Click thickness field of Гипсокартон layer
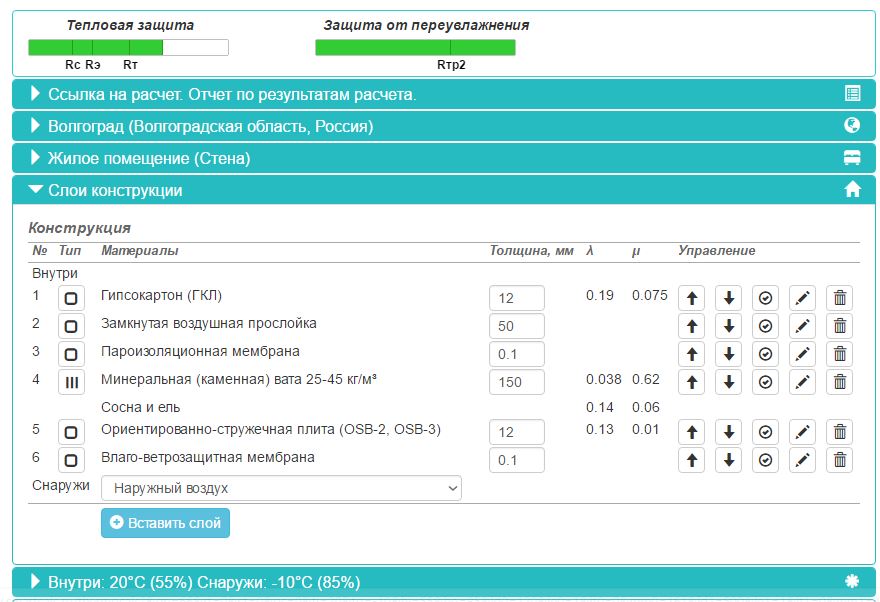 click(x=517, y=298)
